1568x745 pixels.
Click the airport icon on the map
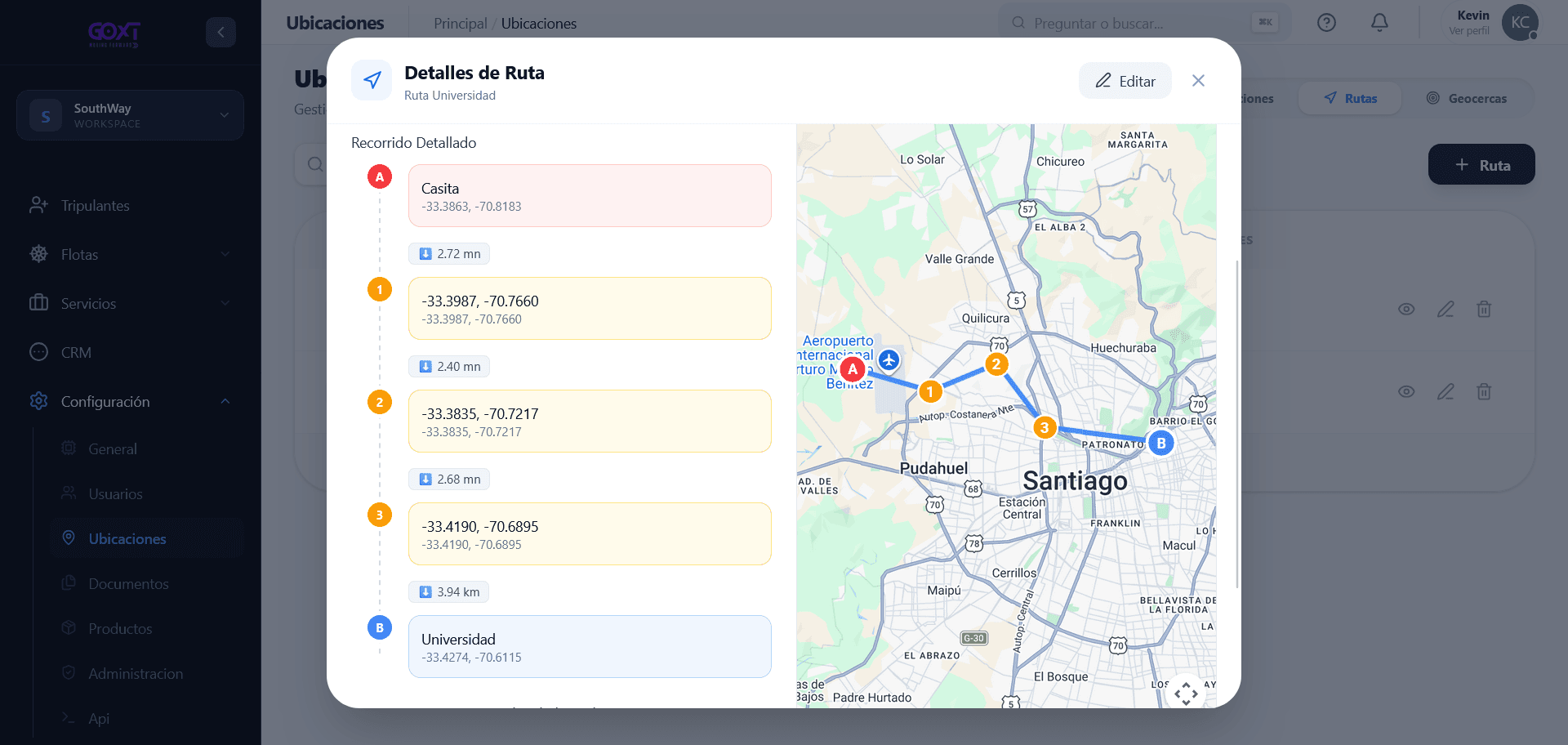[x=889, y=359]
